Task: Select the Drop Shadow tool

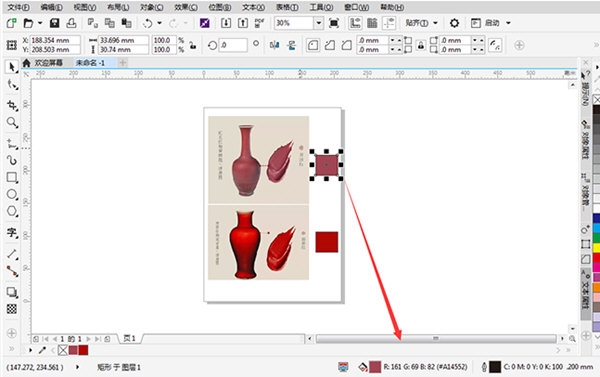Action: coord(12,292)
